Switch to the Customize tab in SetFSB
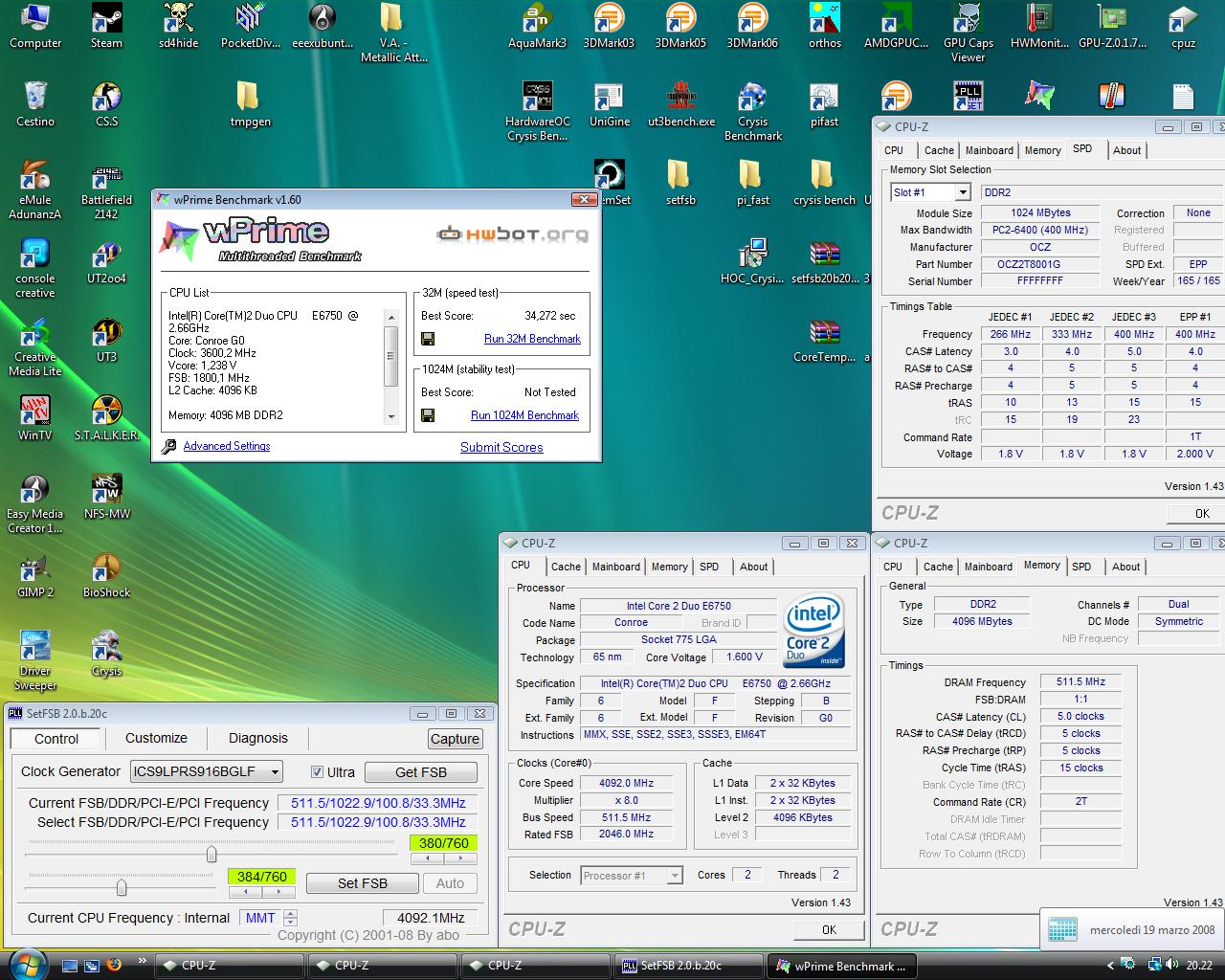 tap(156, 738)
